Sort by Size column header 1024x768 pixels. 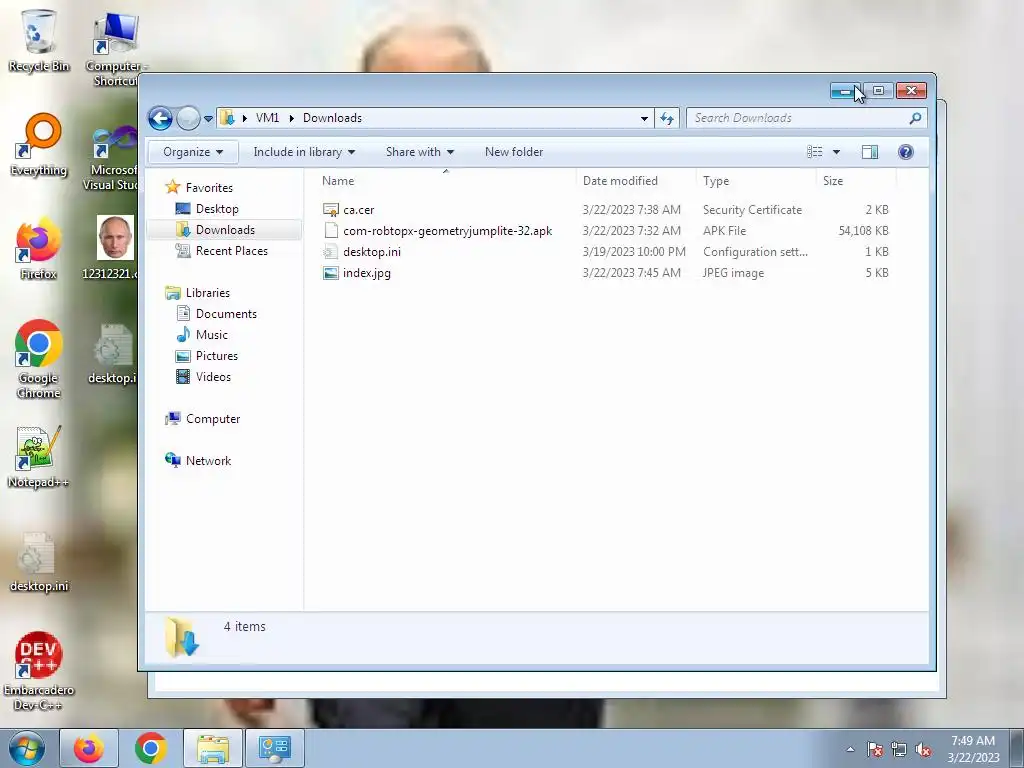[x=833, y=181]
